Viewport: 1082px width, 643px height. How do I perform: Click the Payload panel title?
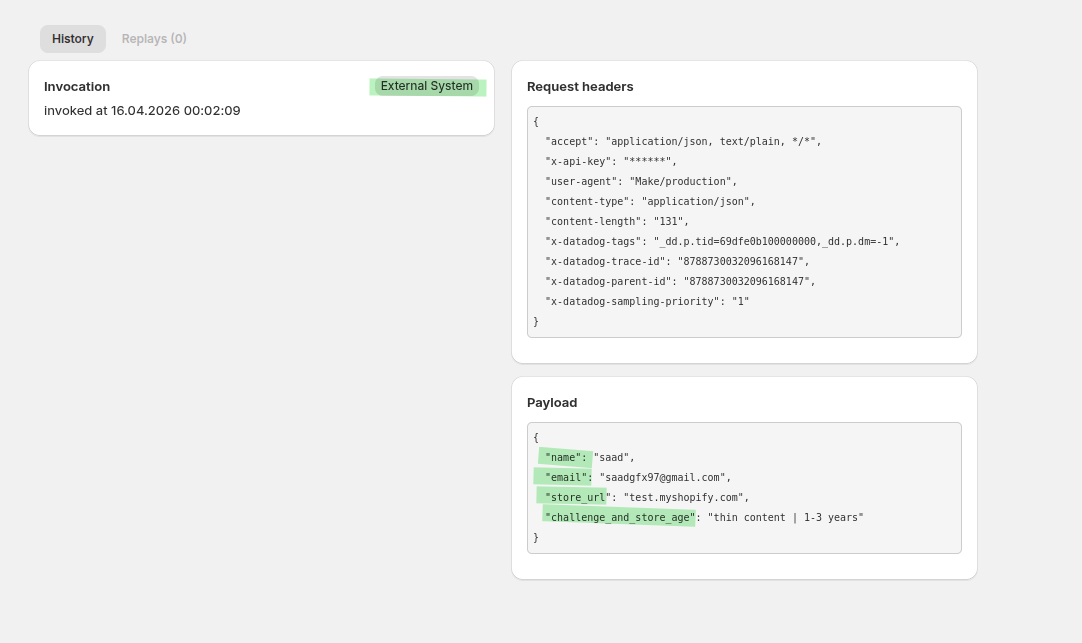point(552,403)
